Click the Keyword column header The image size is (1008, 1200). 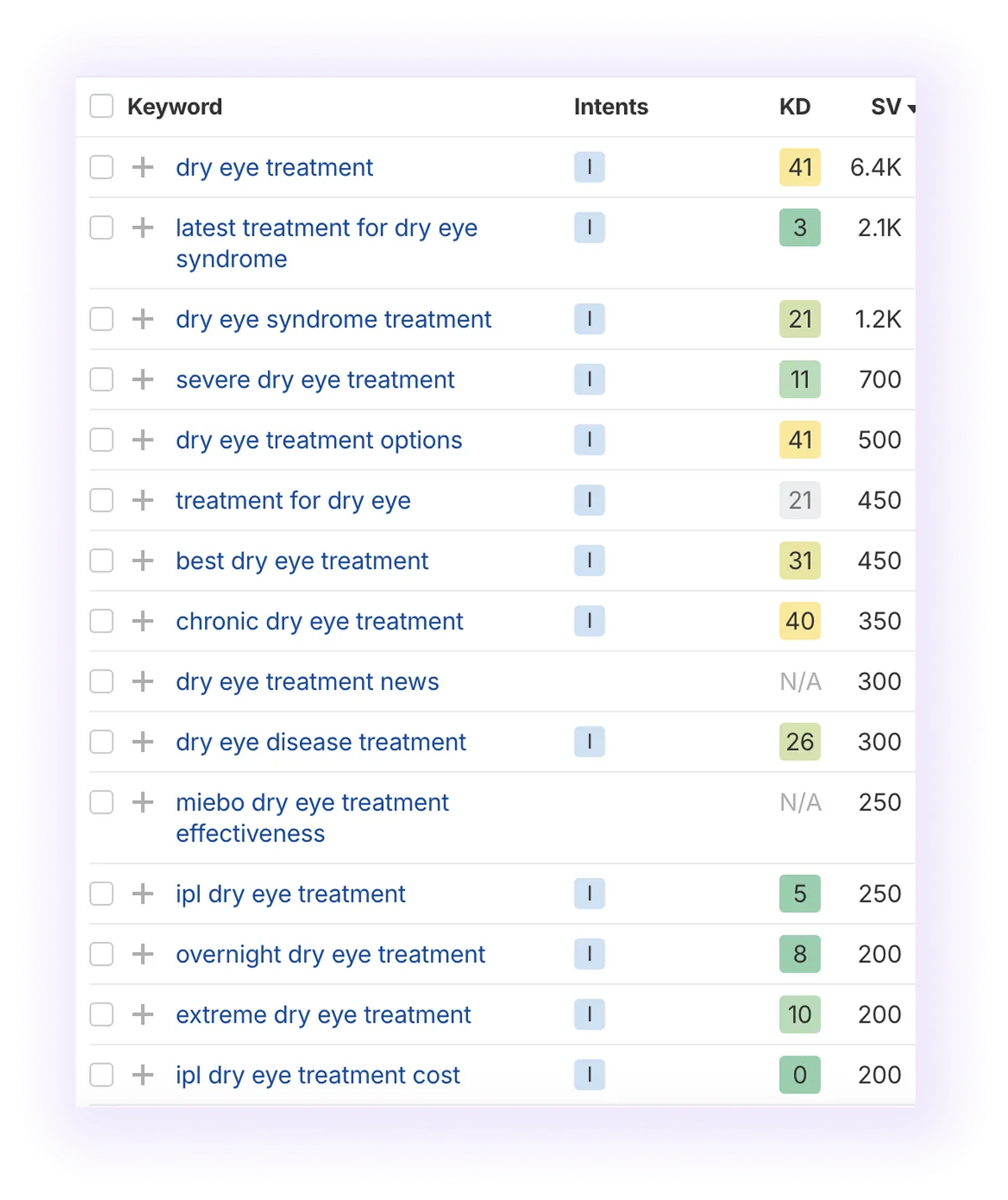(x=175, y=106)
